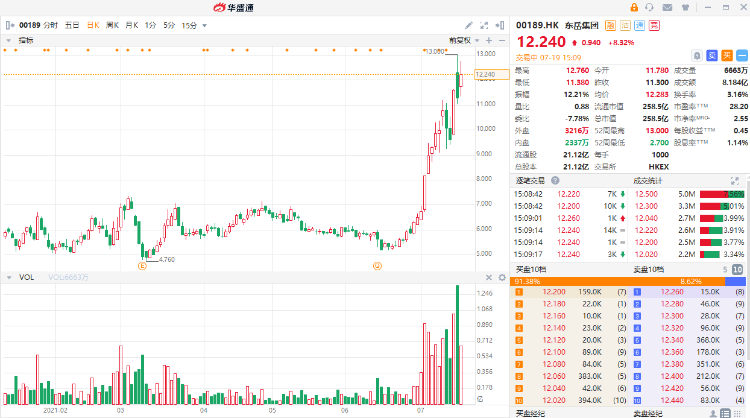Click the 最高 12.760 value
This screenshot has width=750, height=418.
(577, 70)
